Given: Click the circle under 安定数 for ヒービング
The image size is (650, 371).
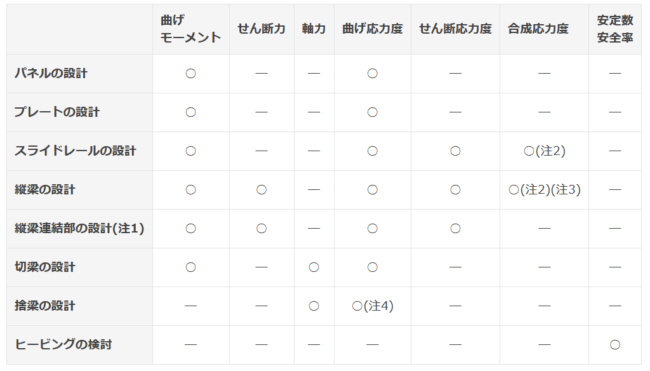Looking at the screenshot, I should (615, 344).
